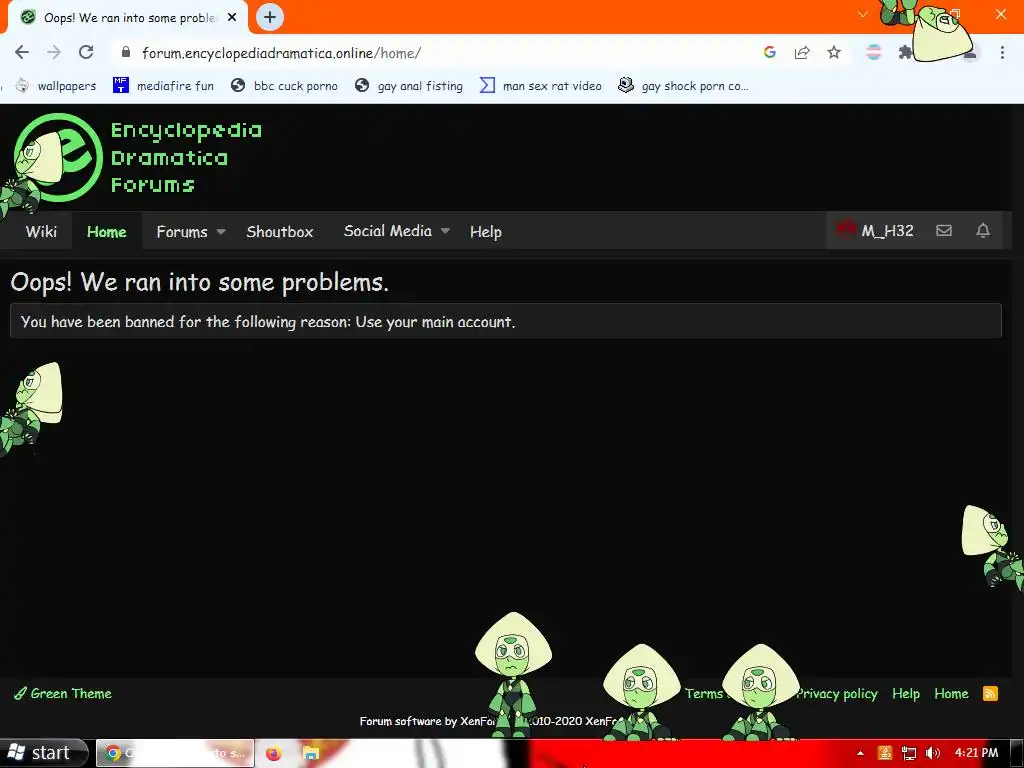
Task: Close the 'Oops! We ran into' tab
Action: [x=232, y=18]
